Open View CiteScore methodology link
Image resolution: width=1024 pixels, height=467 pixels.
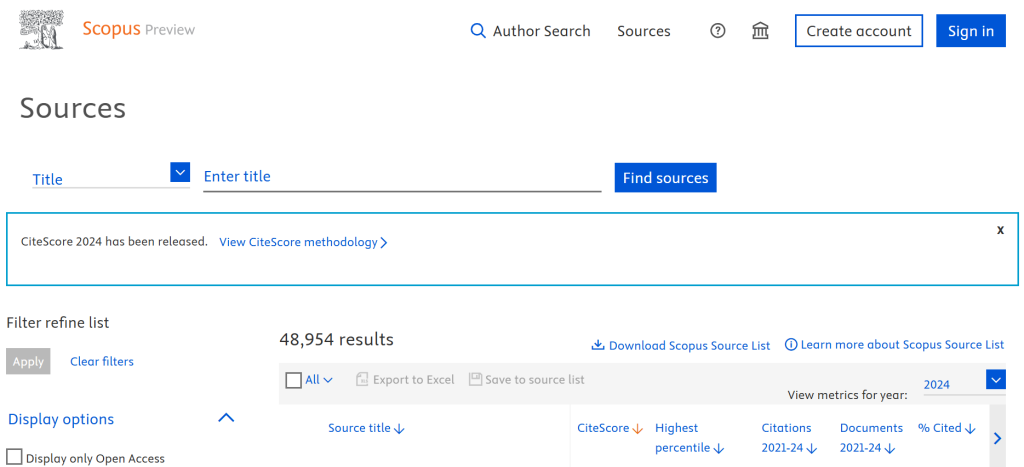point(303,242)
